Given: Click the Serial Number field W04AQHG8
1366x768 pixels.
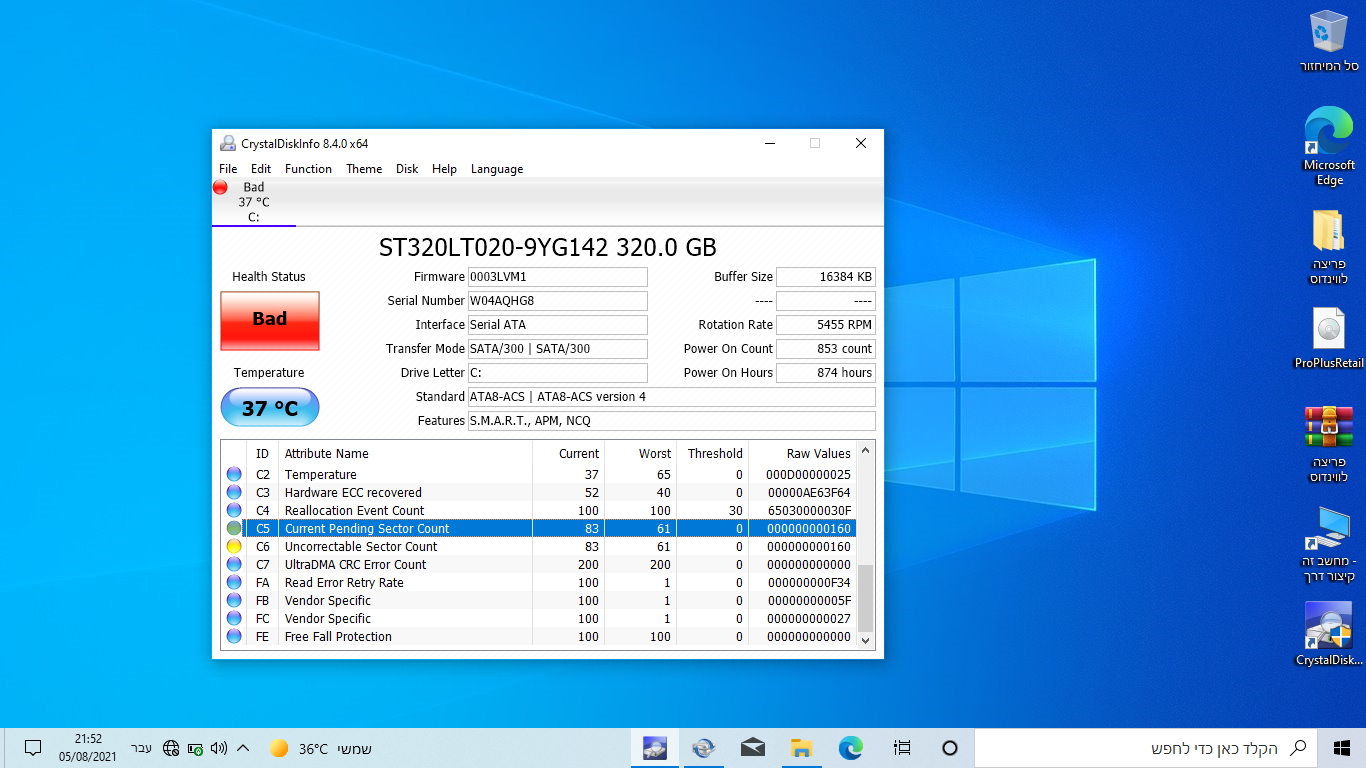Looking at the screenshot, I should click(557, 301).
